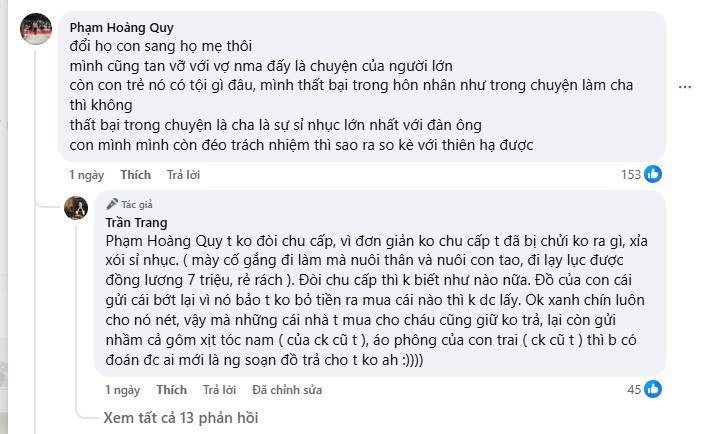Click the 45 reactions count on the reply
701x434 pixels.
634,389
